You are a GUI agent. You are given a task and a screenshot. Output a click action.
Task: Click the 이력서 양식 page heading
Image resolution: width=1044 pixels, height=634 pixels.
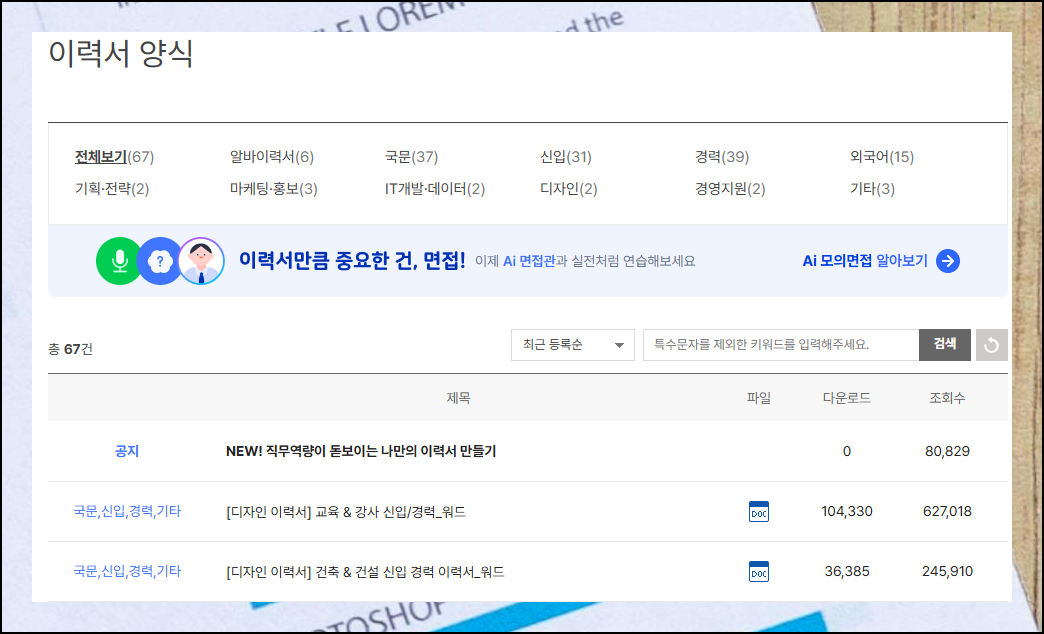click(121, 53)
